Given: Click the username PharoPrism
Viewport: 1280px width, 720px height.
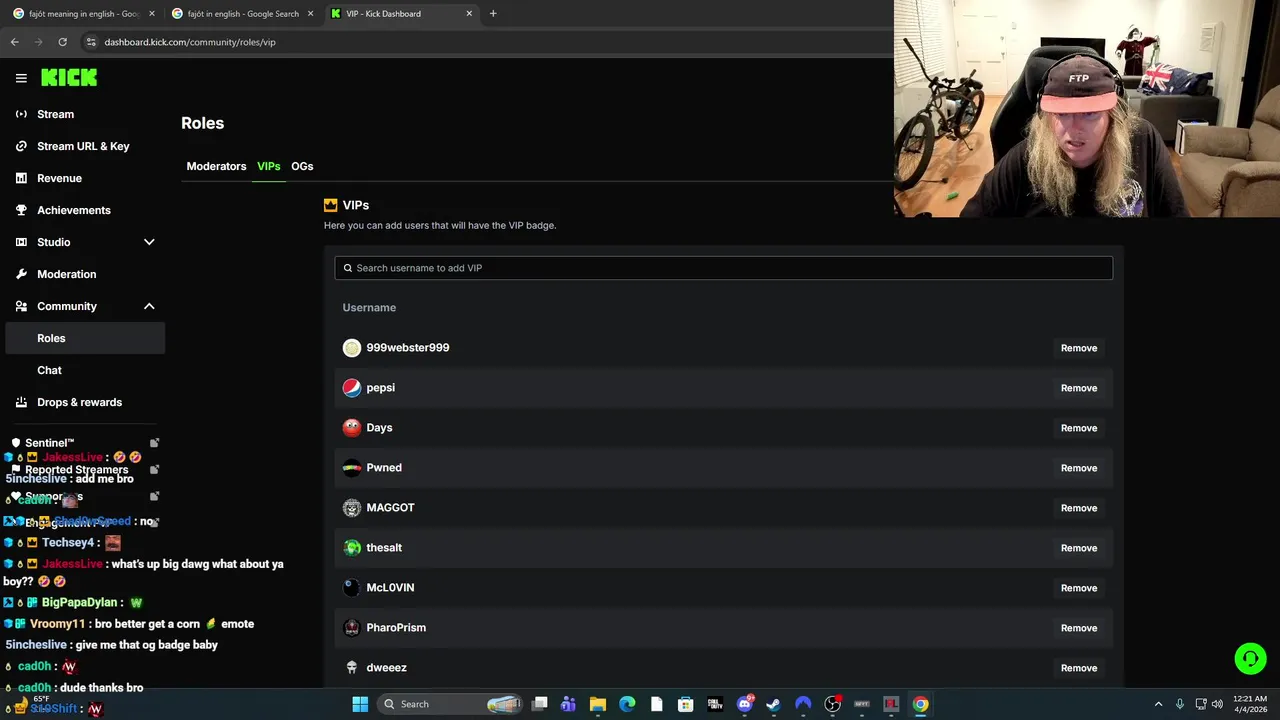Looking at the screenshot, I should tap(396, 628).
